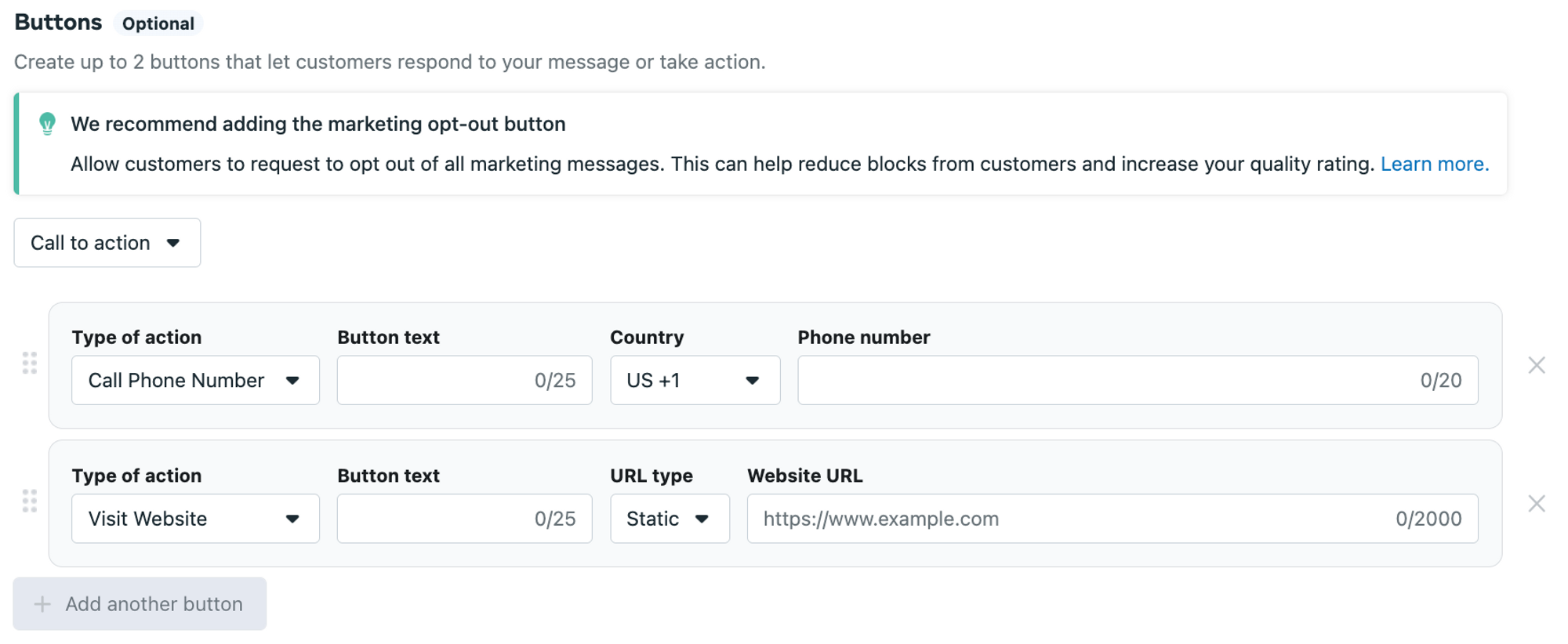Viewport: 1568px width, 644px height.
Task: Click drag handle of Visit Website row
Action: coord(30,501)
